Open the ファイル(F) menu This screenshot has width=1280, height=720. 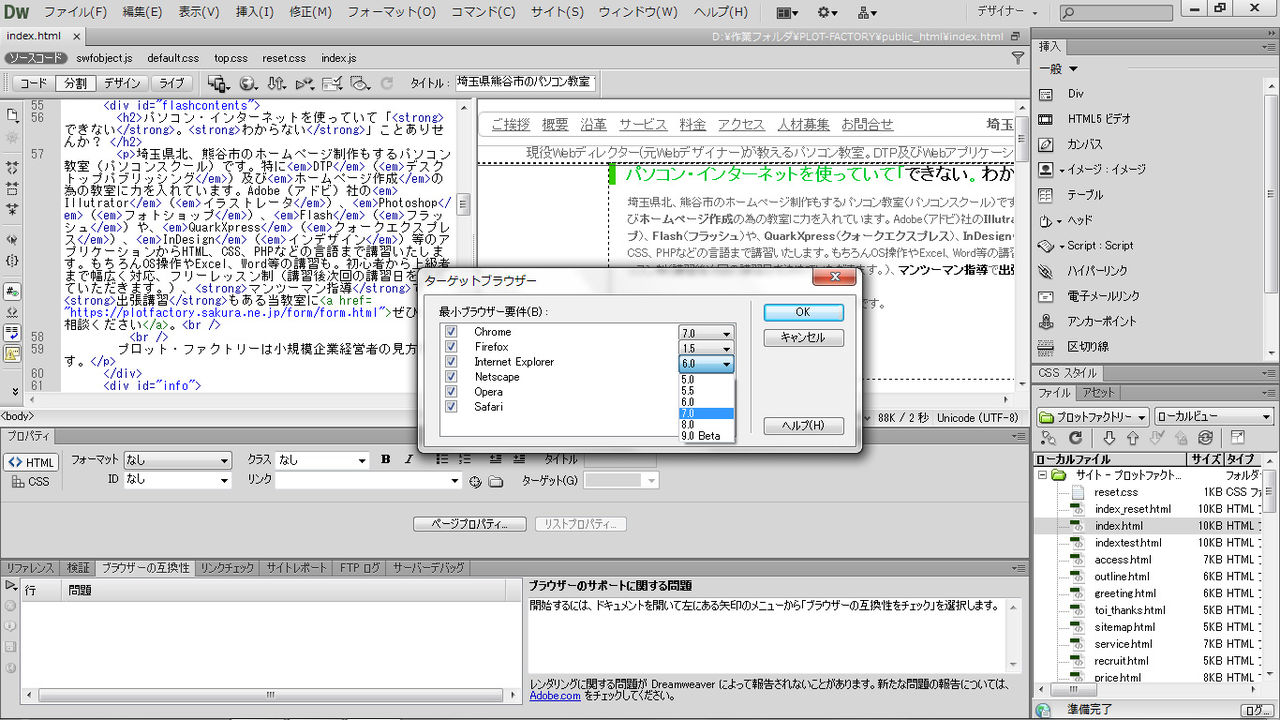[75, 12]
